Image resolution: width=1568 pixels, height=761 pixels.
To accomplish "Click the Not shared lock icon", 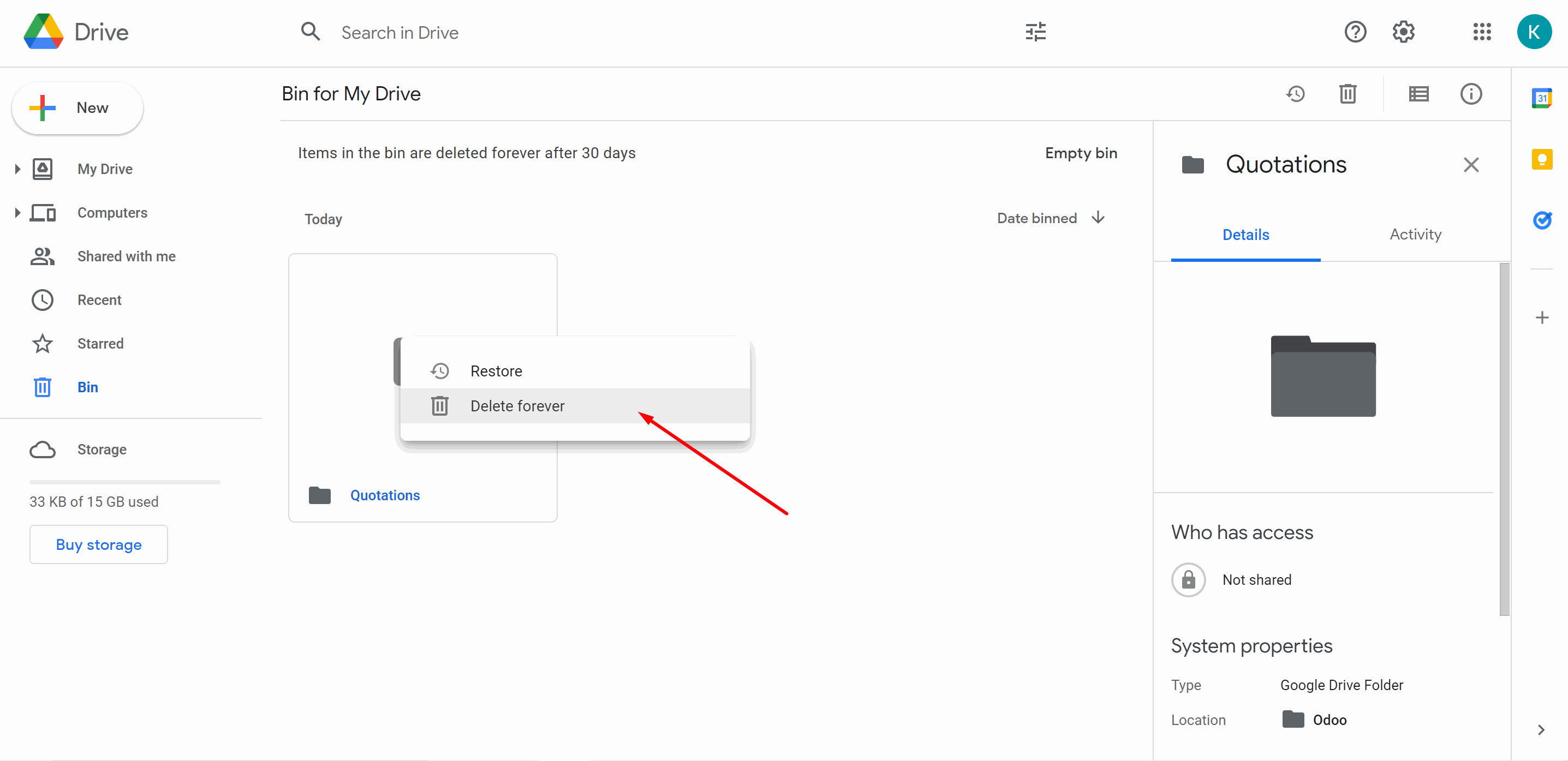I will click(x=1188, y=580).
